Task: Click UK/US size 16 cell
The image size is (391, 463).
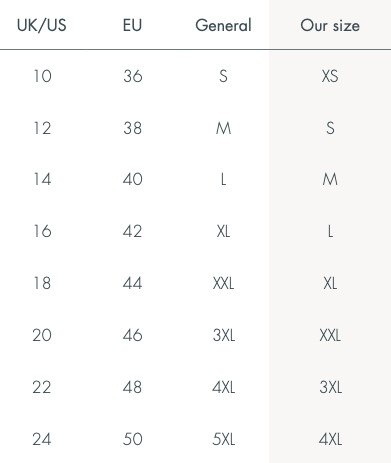Action: [x=42, y=231]
